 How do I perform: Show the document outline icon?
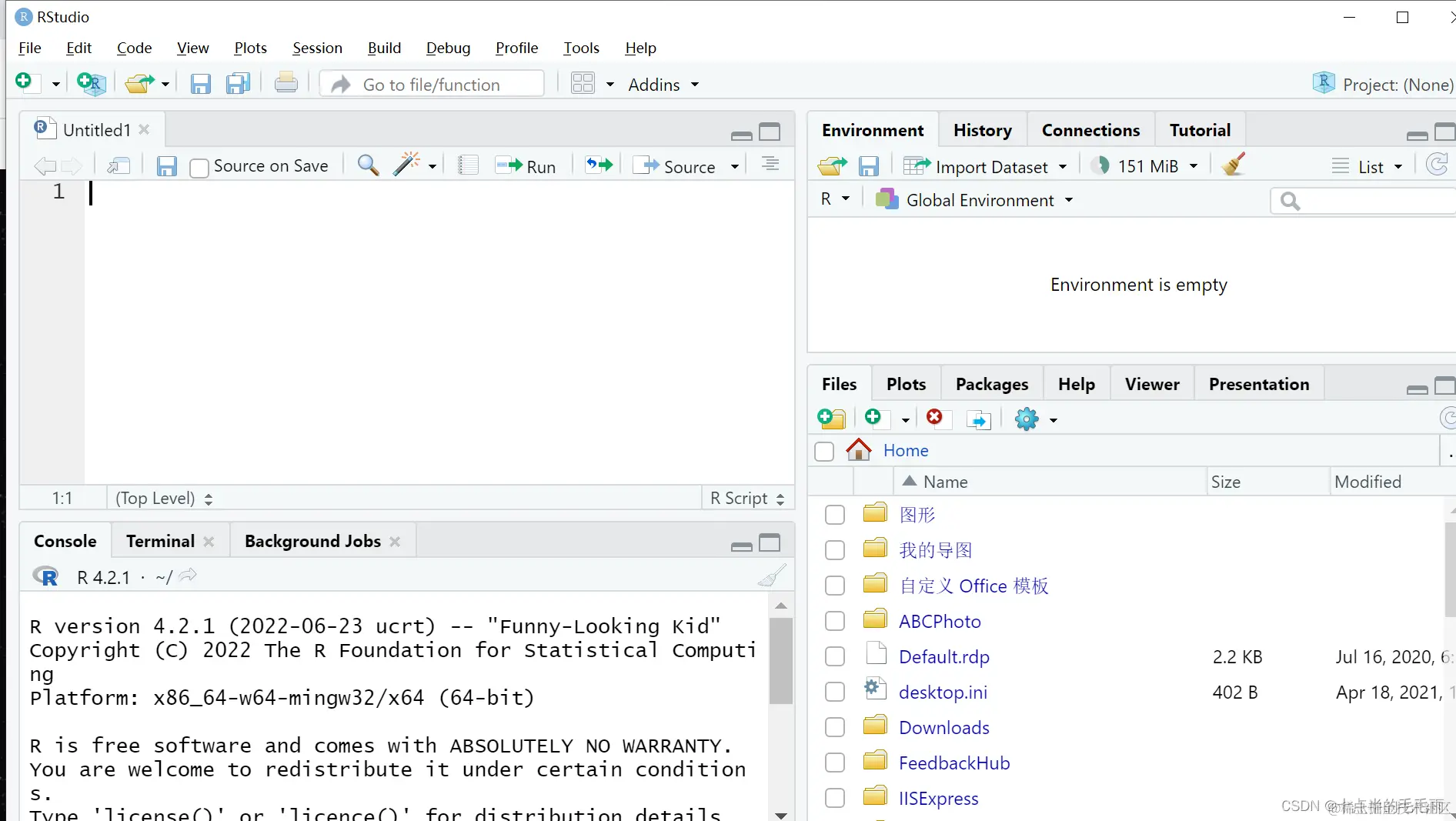(770, 164)
